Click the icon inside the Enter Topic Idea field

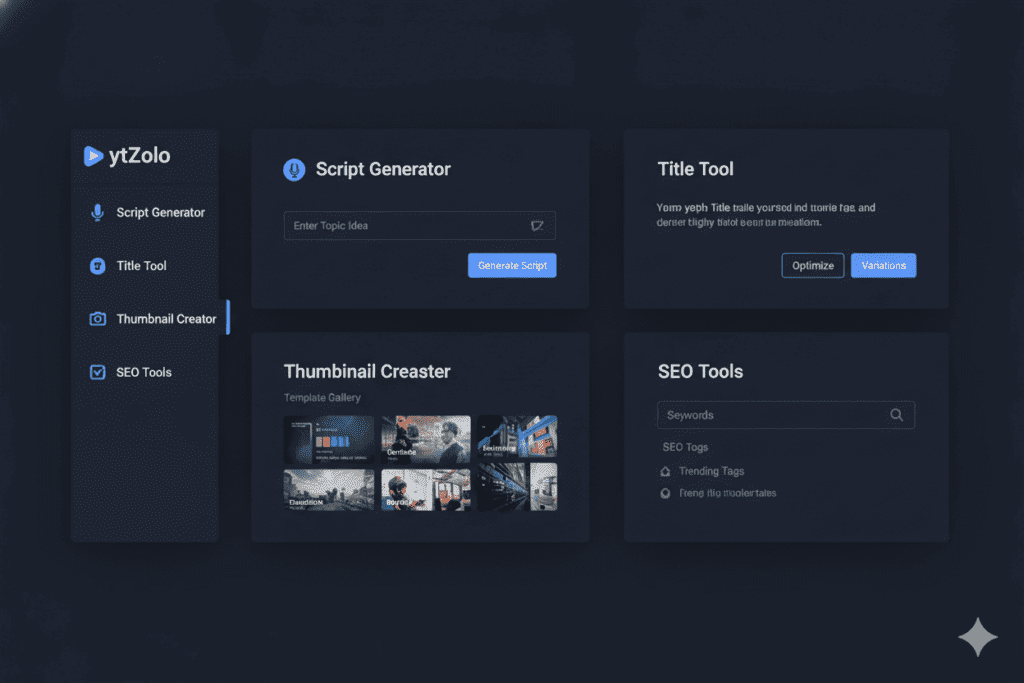tap(537, 226)
